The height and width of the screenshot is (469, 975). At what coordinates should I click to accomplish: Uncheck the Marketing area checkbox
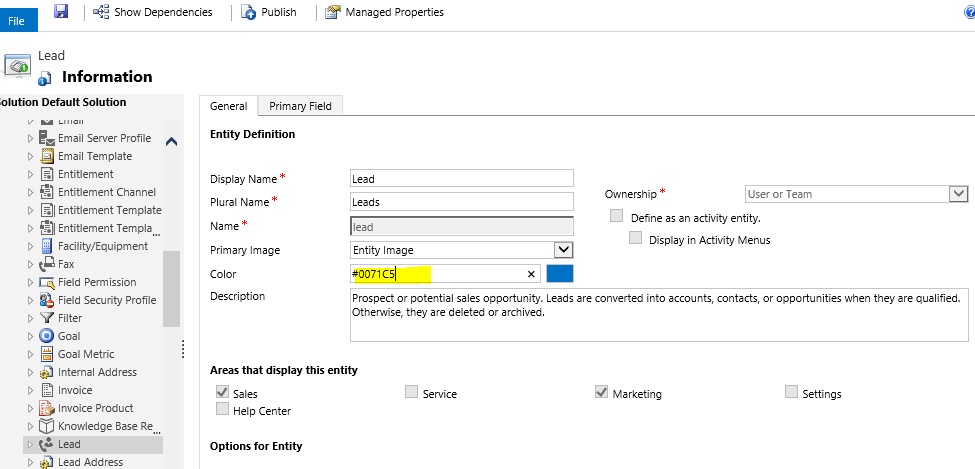(x=601, y=393)
